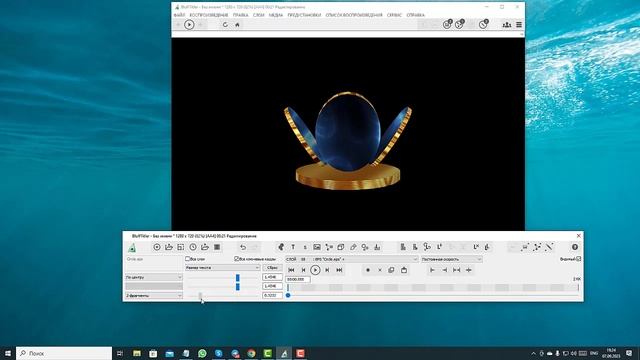Click the home icon in main window toolbar

click(237, 24)
